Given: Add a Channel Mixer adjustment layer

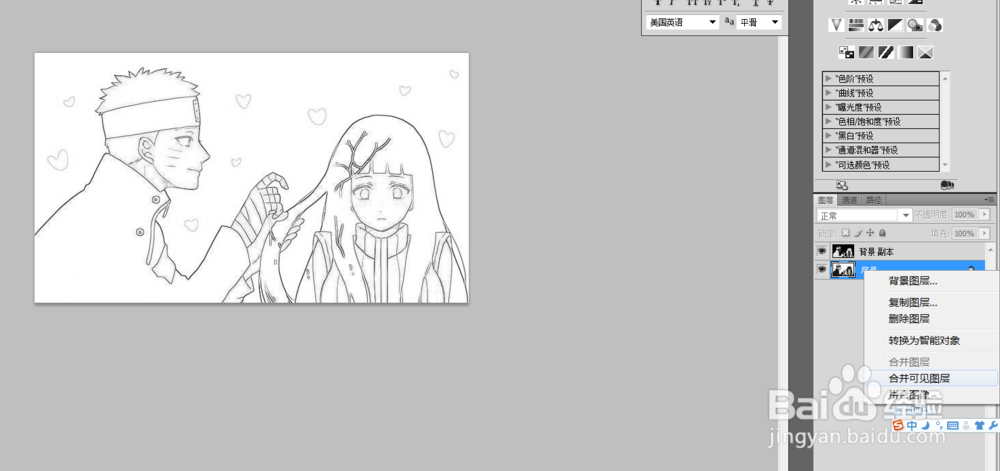Looking at the screenshot, I should point(936,25).
